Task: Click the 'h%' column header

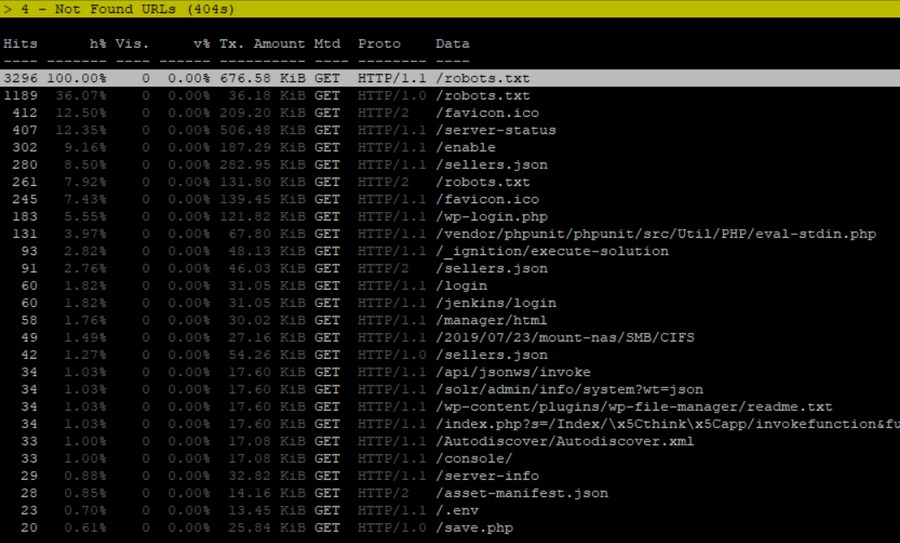Action: tap(98, 44)
